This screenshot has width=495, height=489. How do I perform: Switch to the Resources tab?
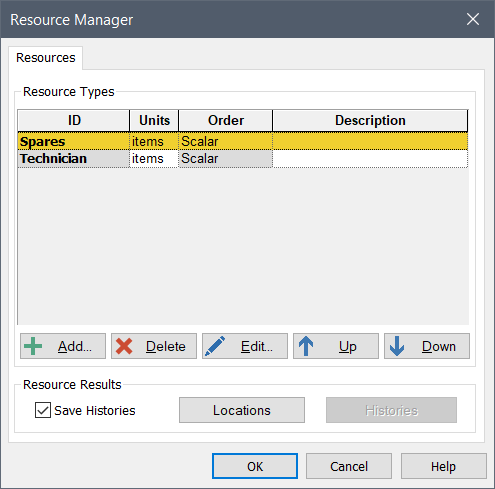tap(46, 58)
